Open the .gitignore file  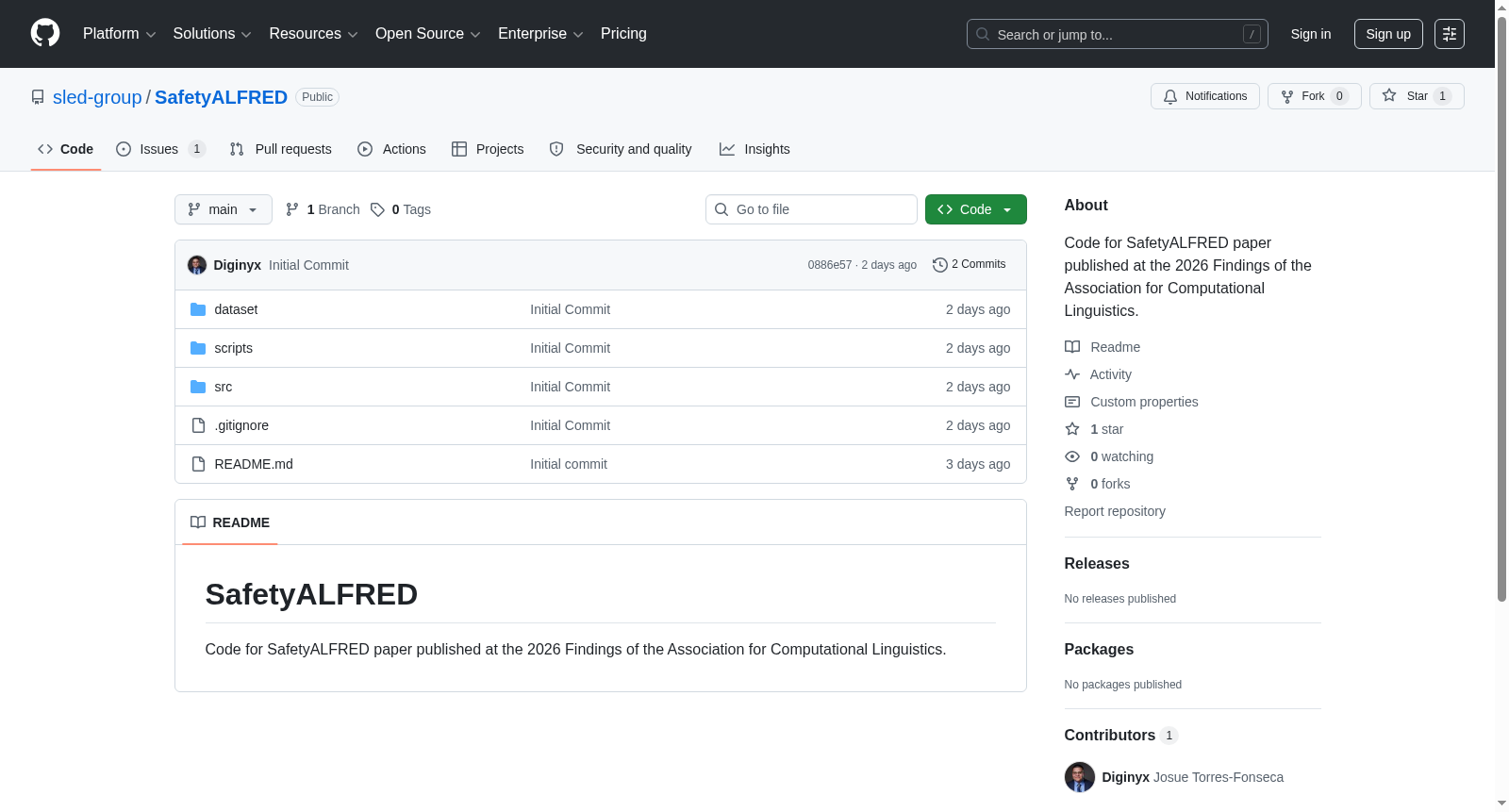(241, 425)
